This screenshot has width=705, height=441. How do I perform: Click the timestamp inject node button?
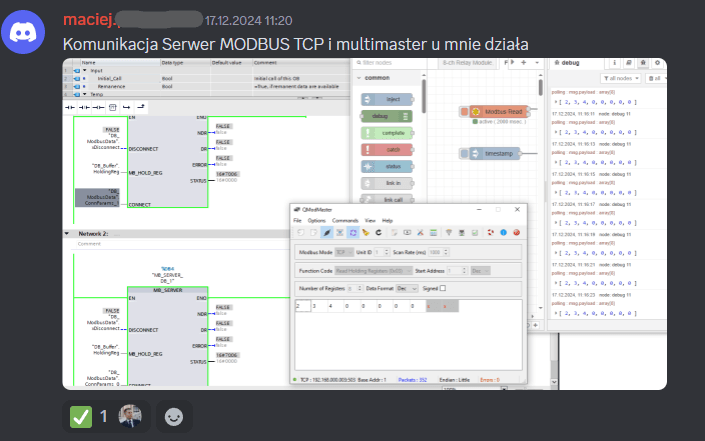[465, 153]
